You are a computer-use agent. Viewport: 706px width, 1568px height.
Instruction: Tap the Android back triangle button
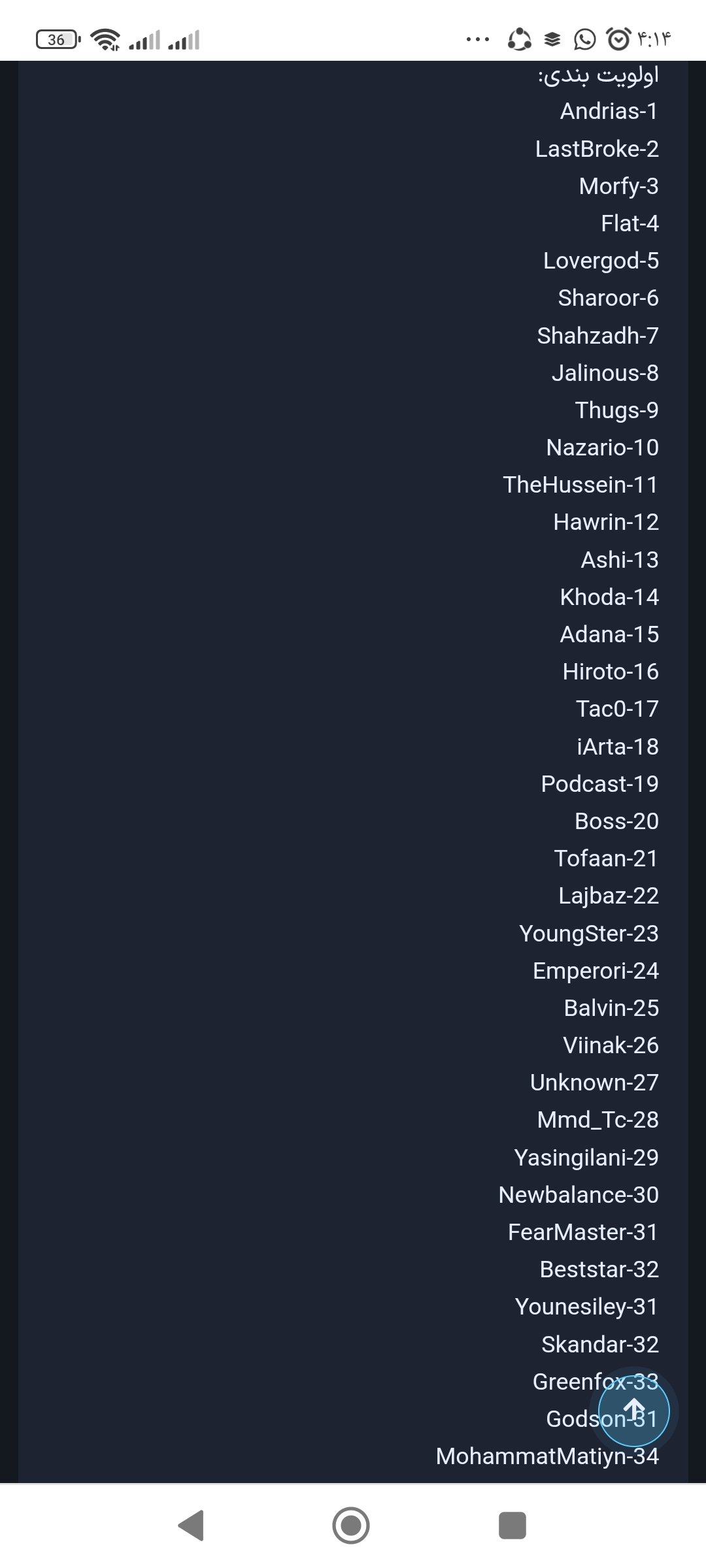192,1526
